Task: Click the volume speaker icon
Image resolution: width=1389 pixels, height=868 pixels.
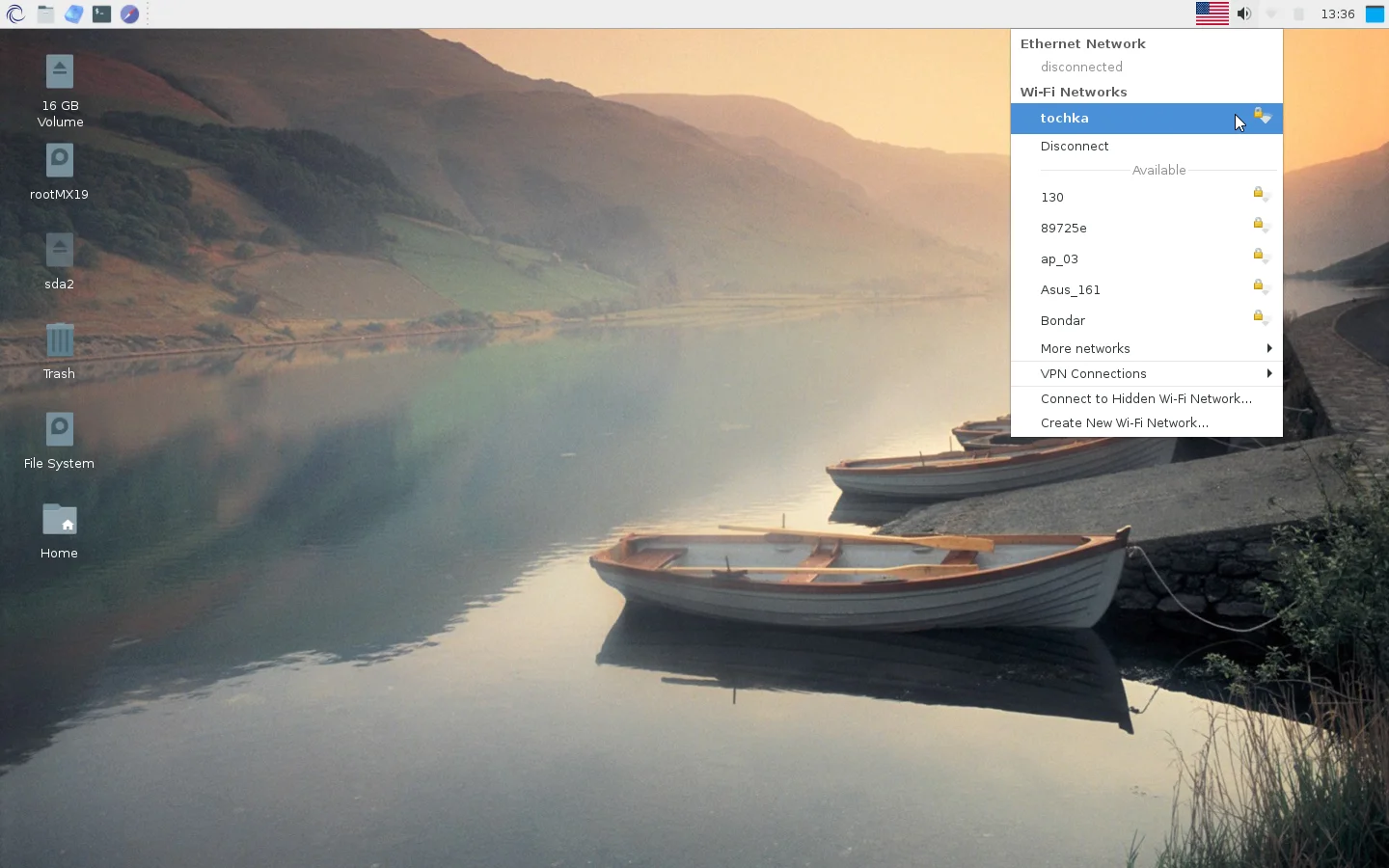Action: (x=1244, y=14)
